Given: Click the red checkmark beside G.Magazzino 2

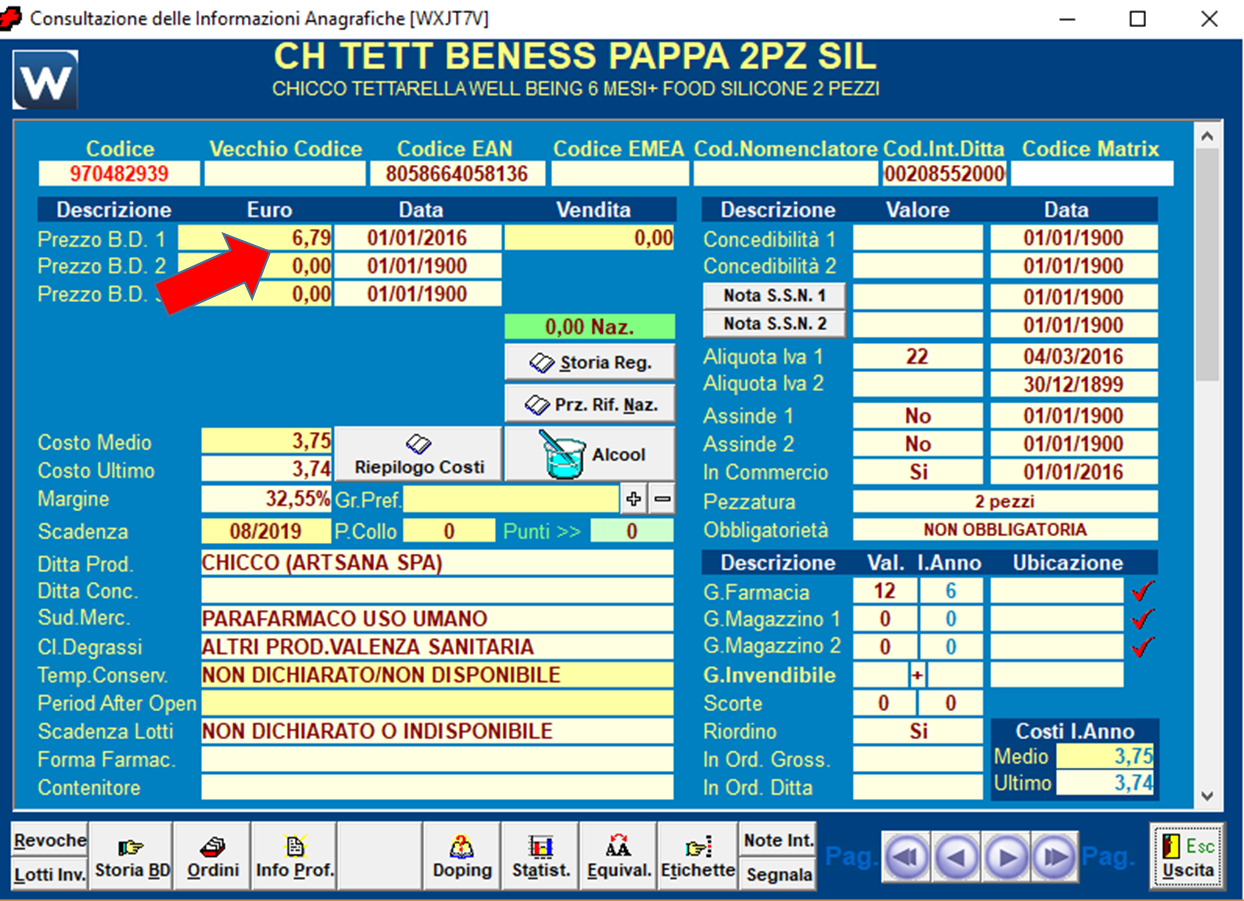Looking at the screenshot, I should (1142, 647).
